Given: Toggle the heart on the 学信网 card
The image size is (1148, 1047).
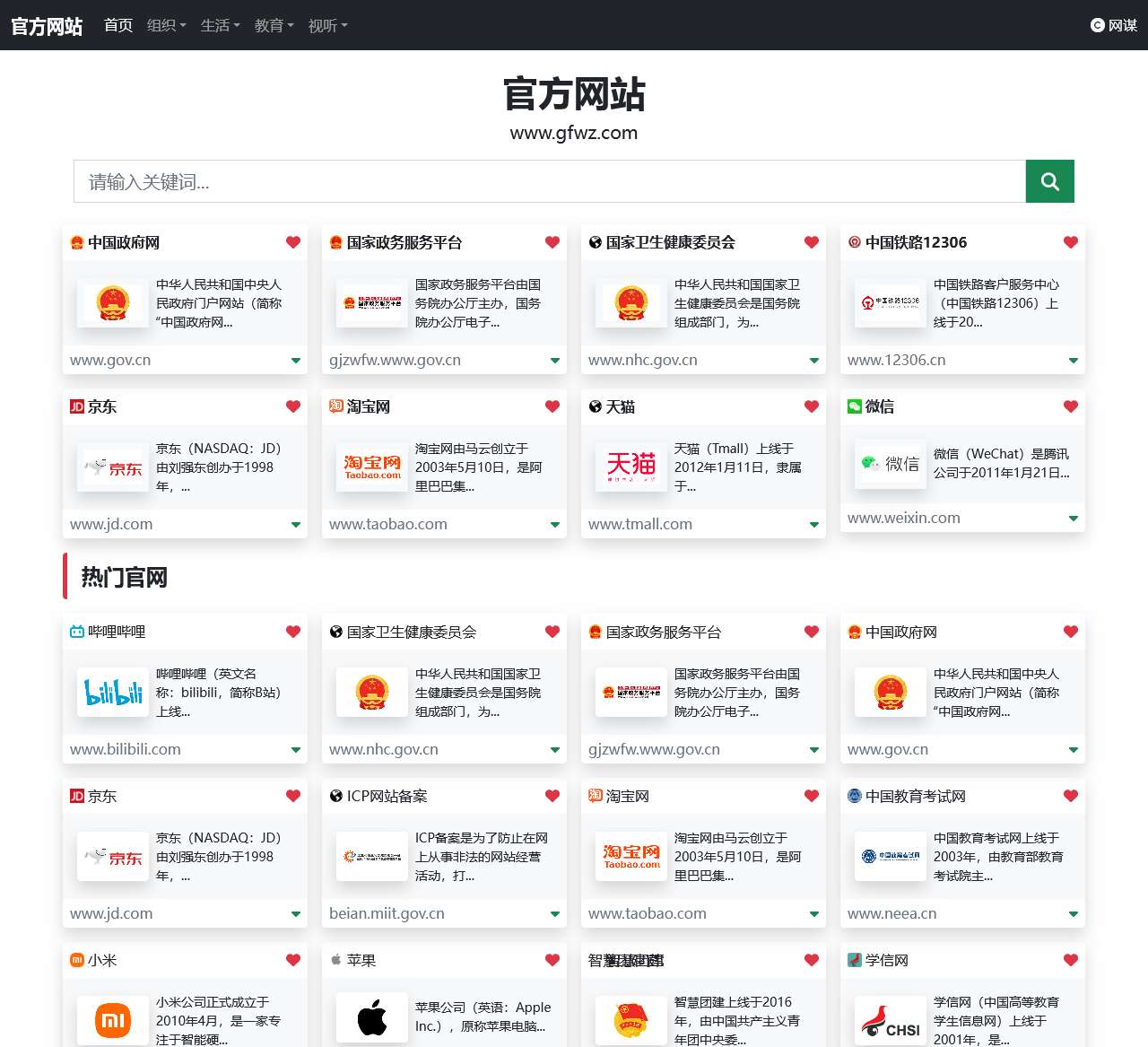Looking at the screenshot, I should coord(1071,960).
